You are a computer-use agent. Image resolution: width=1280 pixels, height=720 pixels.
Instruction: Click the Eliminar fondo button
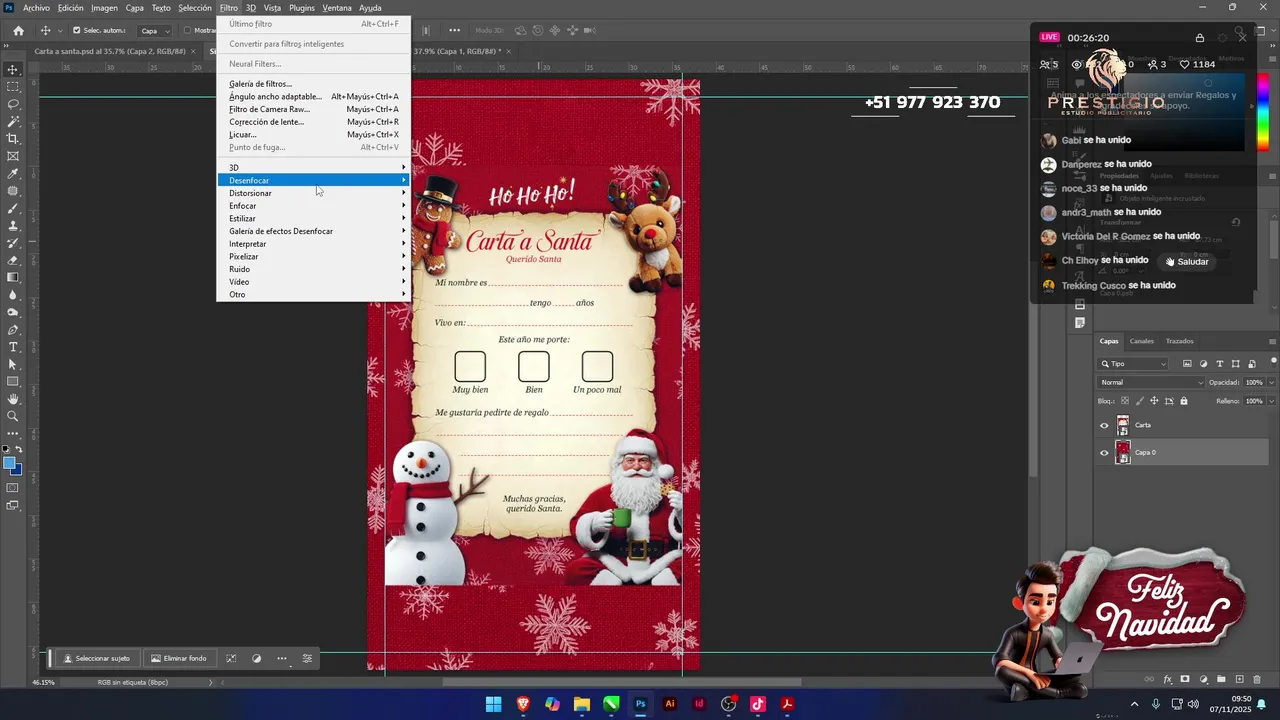click(x=179, y=658)
